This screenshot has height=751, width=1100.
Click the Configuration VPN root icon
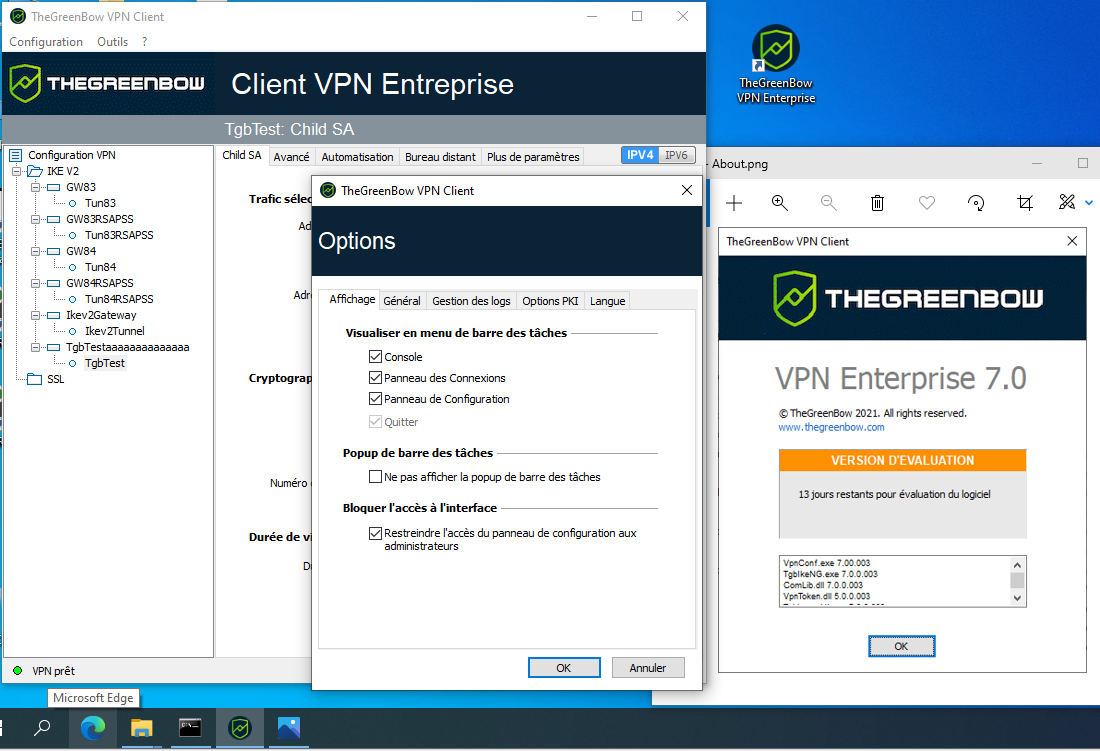pyautogui.click(x=15, y=155)
